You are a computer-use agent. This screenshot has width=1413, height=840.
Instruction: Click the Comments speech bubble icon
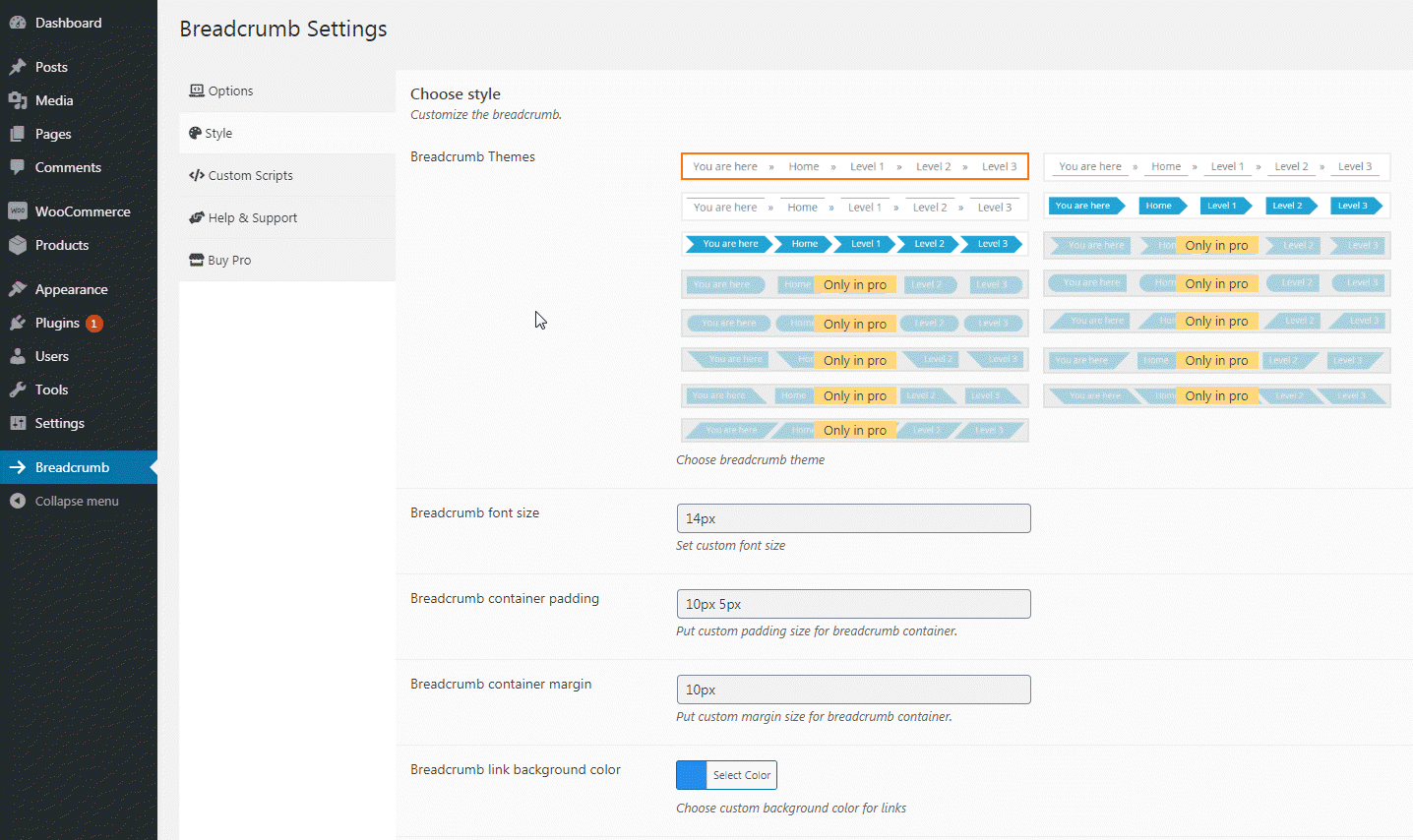(18, 167)
